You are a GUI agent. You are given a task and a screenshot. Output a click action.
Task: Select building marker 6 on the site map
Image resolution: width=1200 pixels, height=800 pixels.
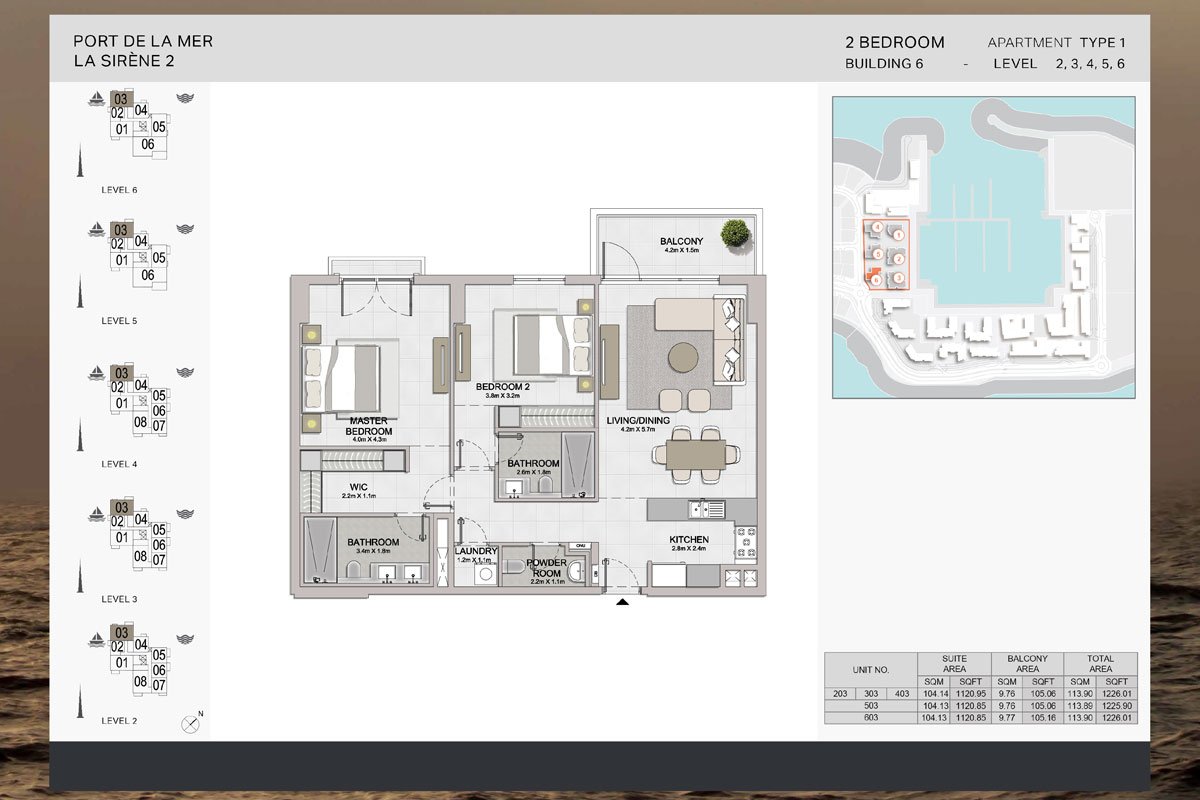877,281
